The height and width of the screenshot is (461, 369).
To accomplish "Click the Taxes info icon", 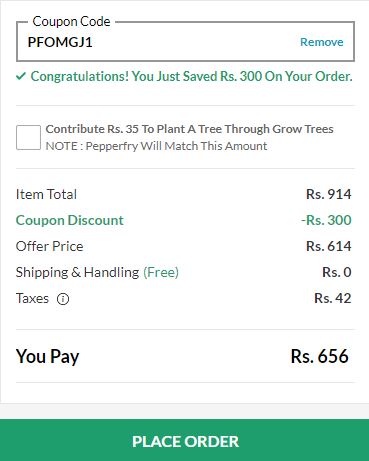I will (x=63, y=299).
